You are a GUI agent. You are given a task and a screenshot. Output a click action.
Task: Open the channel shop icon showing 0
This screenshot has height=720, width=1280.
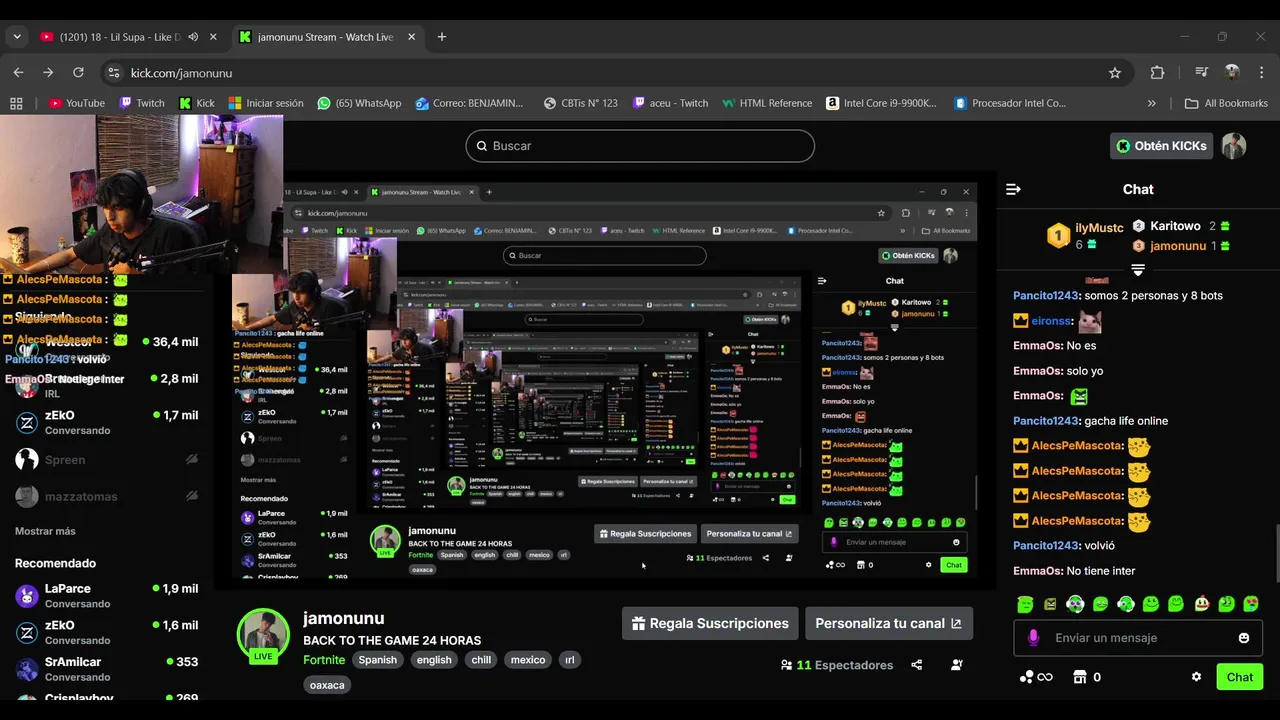coord(1087,677)
